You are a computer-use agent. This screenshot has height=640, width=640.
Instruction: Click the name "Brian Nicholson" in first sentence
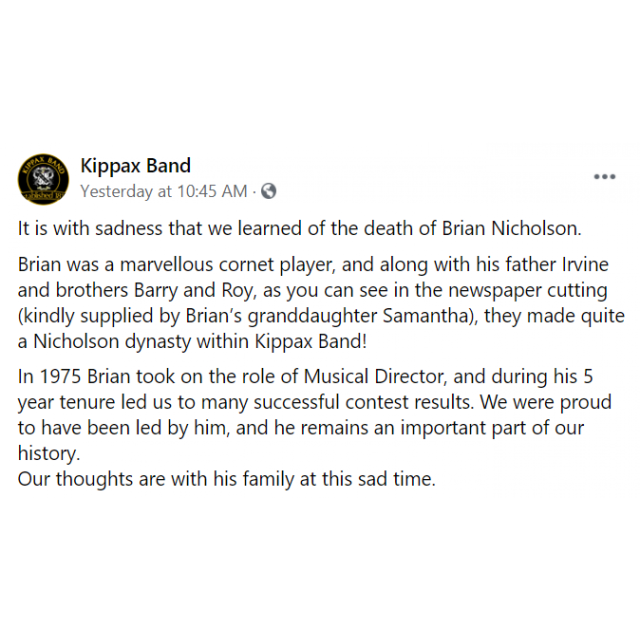point(510,228)
